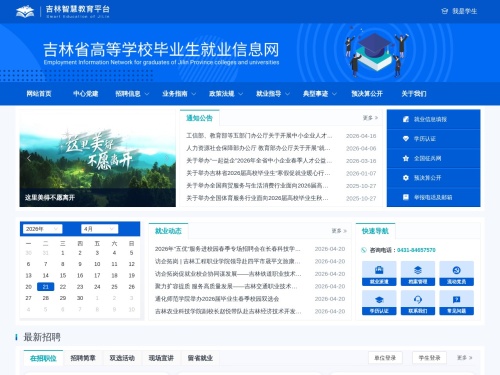Open the year selector showing 2026年
The height and width of the screenshot is (375, 500).
(x=42, y=229)
